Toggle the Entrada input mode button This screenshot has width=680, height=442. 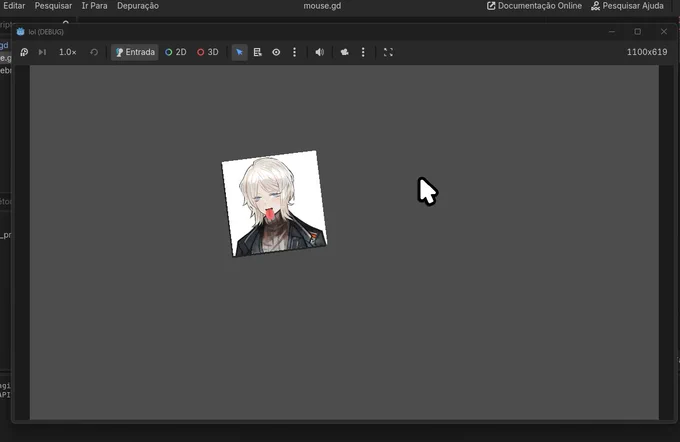click(135, 52)
